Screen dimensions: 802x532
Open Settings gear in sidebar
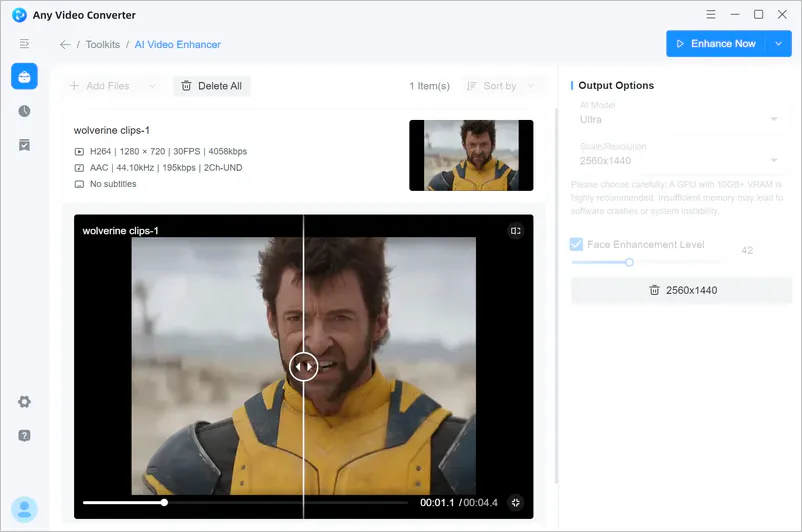pyautogui.click(x=24, y=402)
